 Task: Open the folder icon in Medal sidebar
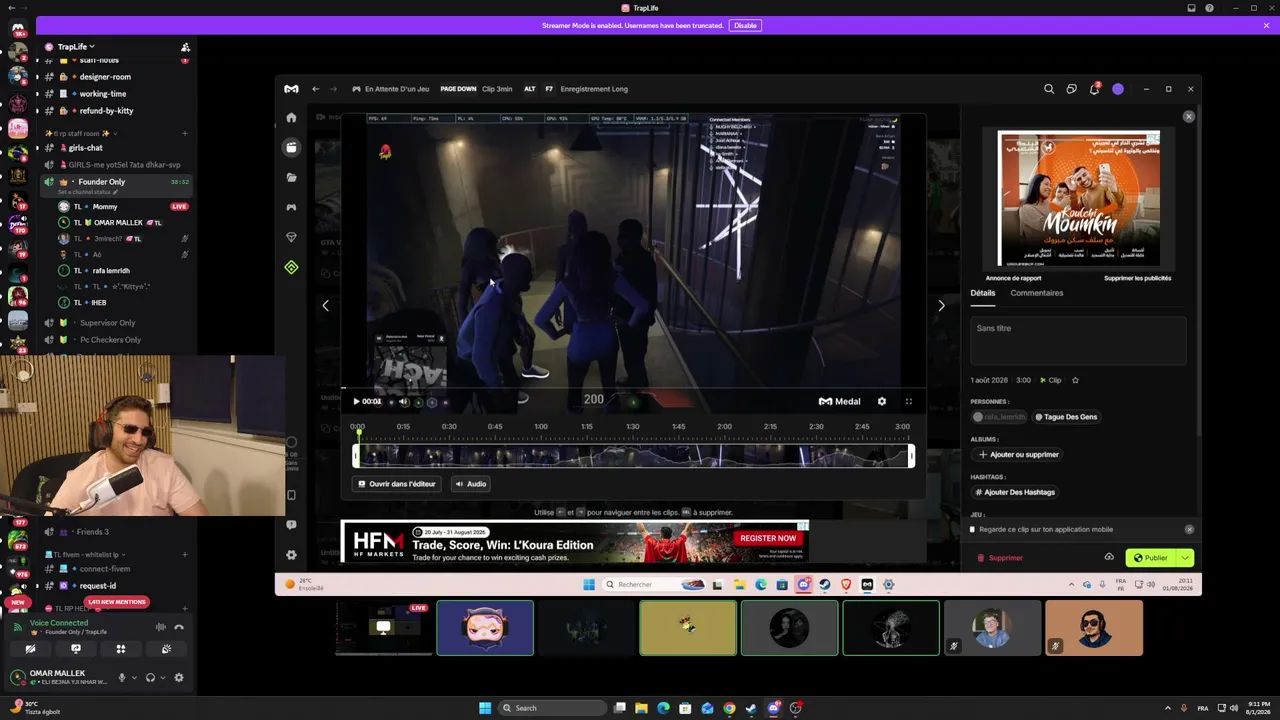point(291,177)
